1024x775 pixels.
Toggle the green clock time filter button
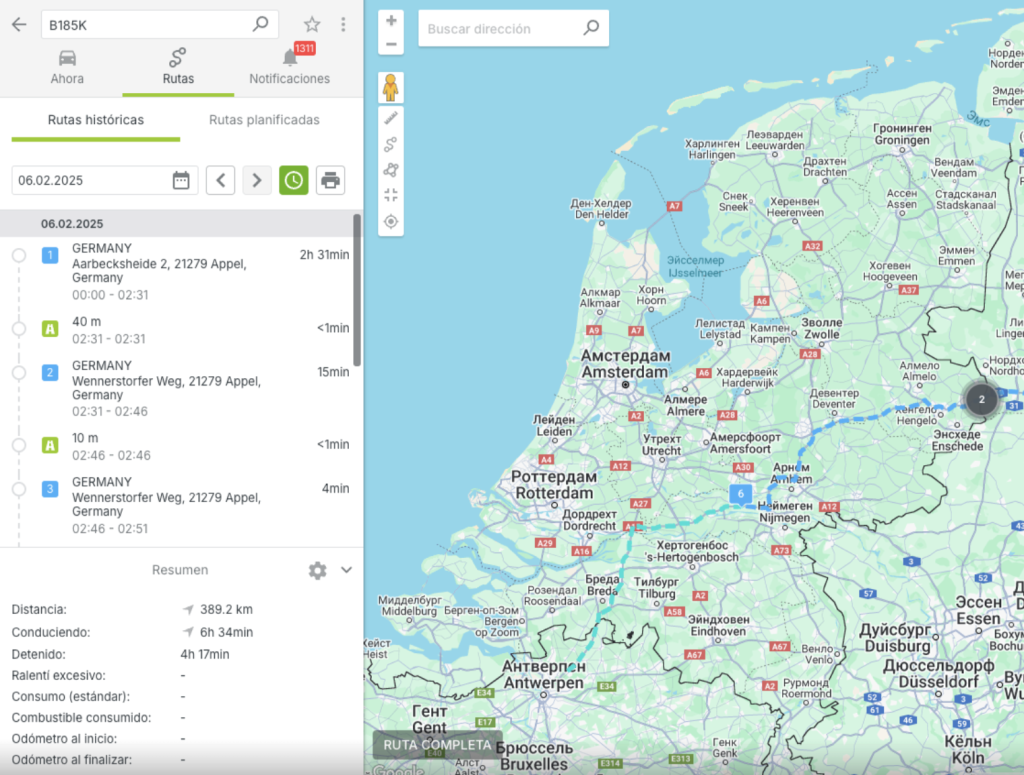293,180
